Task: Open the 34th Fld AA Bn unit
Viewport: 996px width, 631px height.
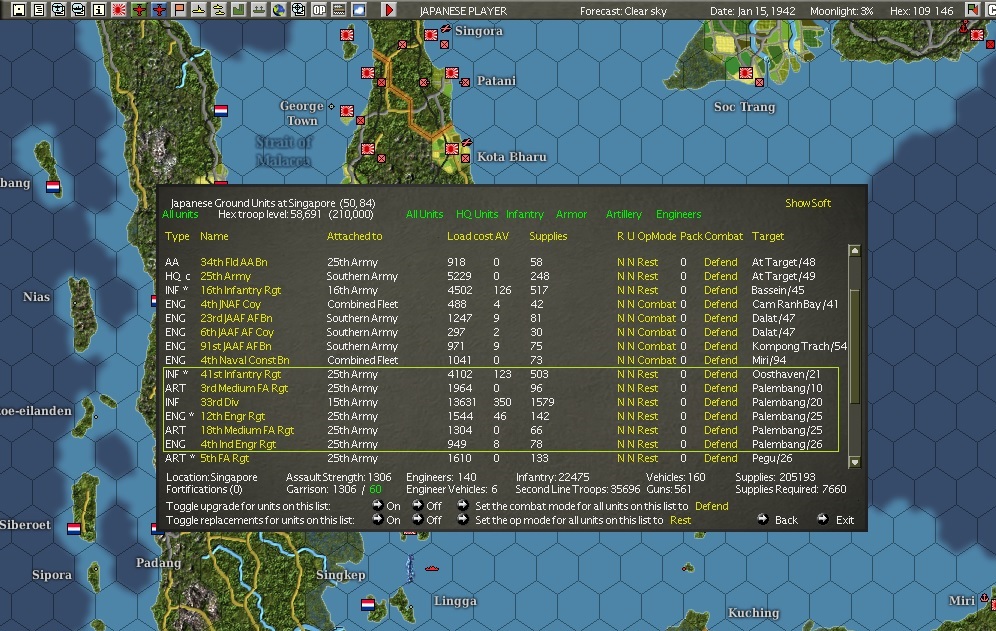Action: click(234, 262)
